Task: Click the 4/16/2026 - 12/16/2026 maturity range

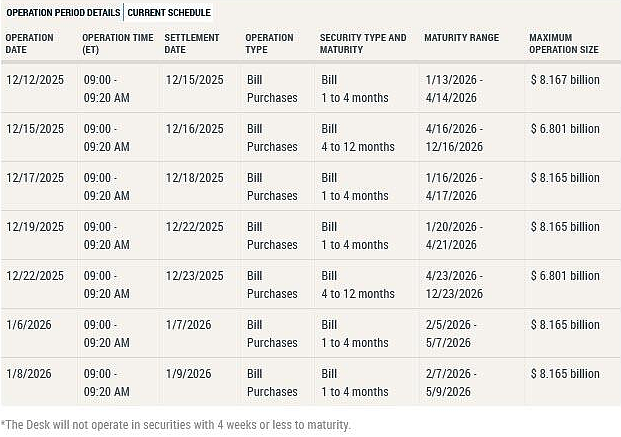Action: (x=454, y=137)
